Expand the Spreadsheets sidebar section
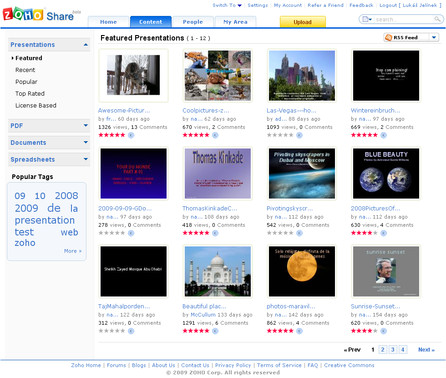The width and height of the screenshot is (446, 378). (86, 159)
